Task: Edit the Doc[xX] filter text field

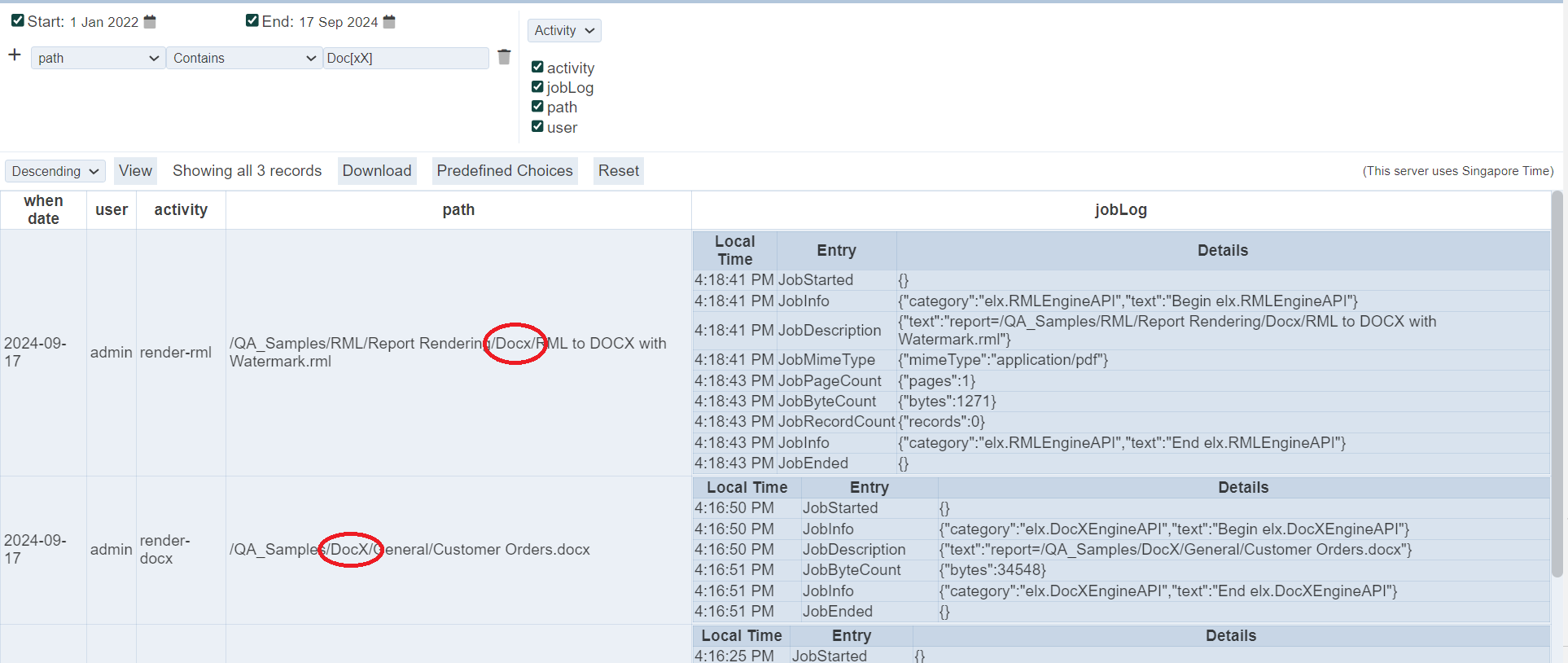Action: 405,58
